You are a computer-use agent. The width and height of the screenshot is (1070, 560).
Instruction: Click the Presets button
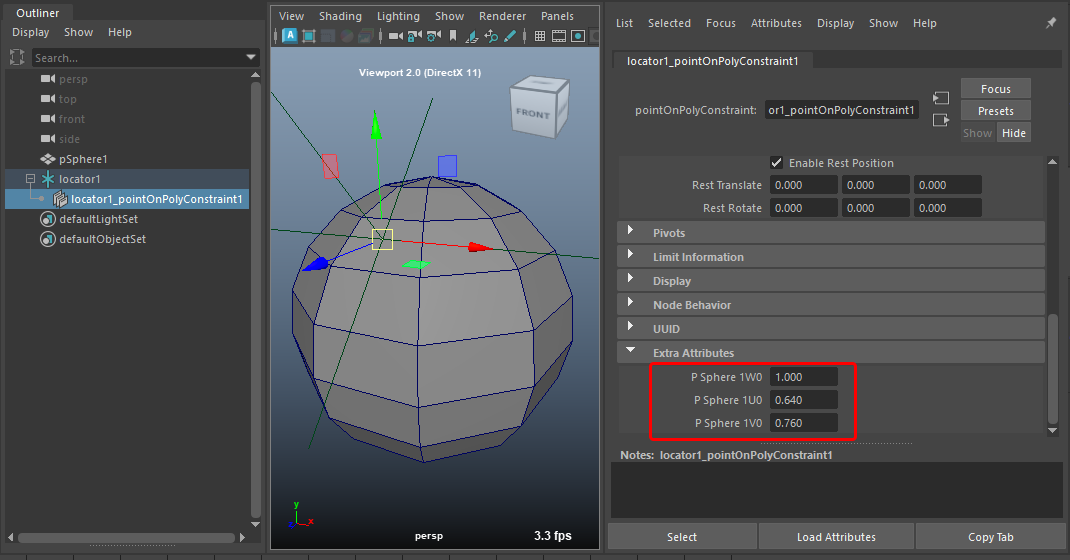click(995, 111)
